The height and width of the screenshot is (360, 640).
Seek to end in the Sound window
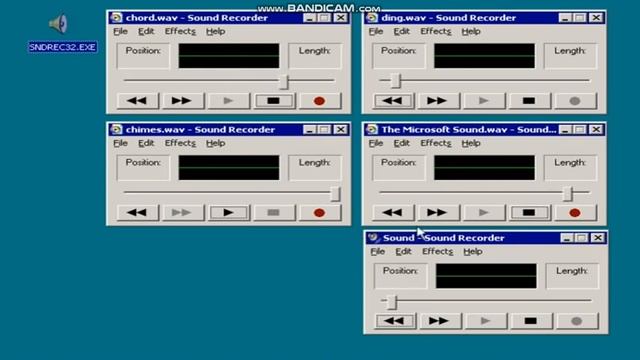coord(440,321)
